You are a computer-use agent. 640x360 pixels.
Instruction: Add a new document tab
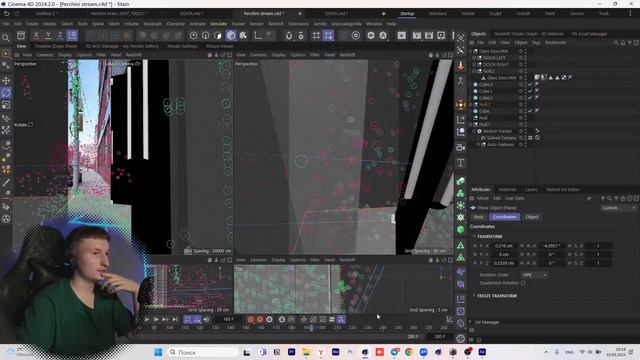coord(383,13)
